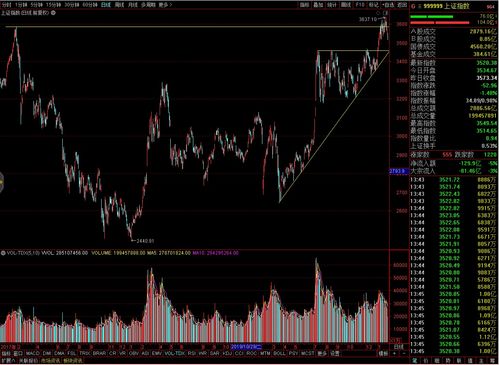
Task: Toggle +自选 to add index to favorites
Action: [388, 5]
